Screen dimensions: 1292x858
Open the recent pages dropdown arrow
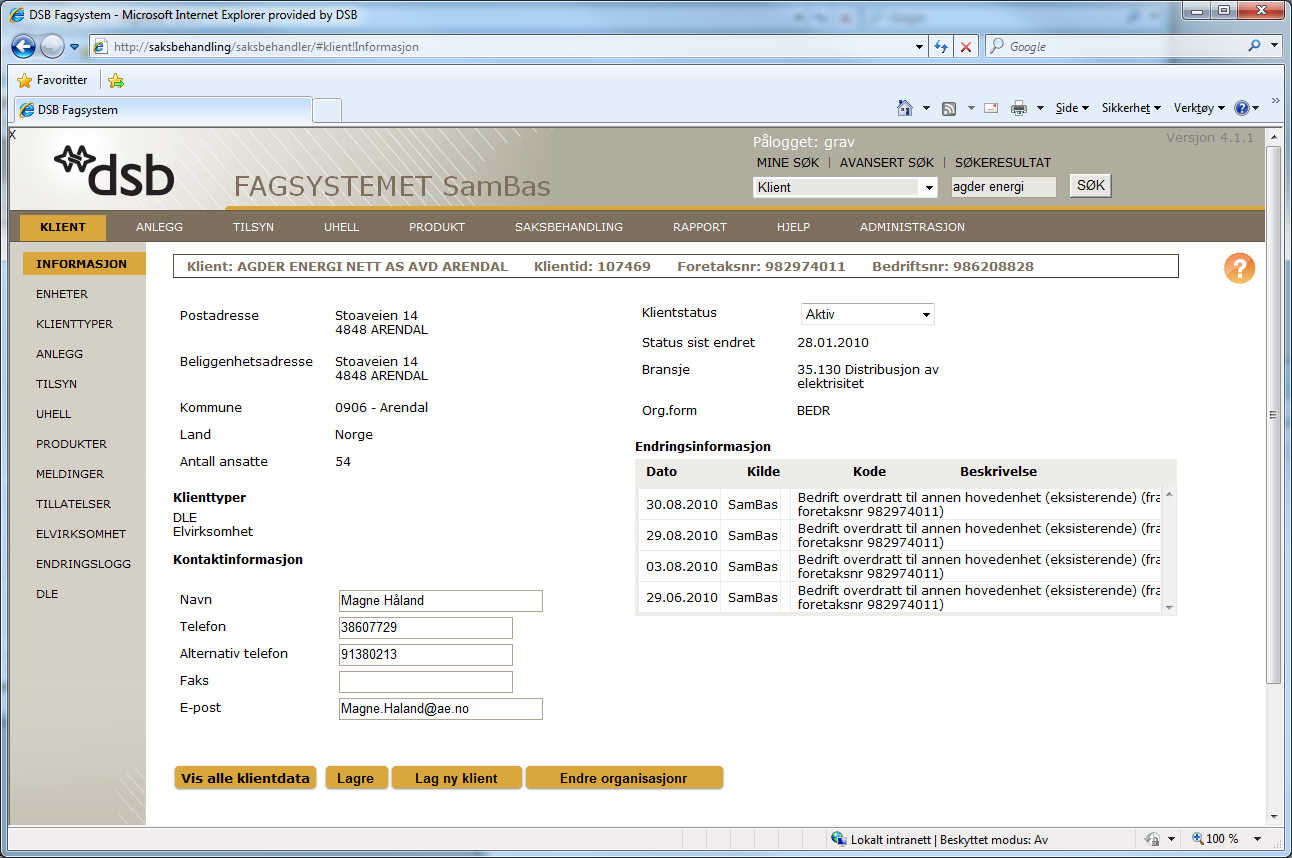tap(74, 47)
